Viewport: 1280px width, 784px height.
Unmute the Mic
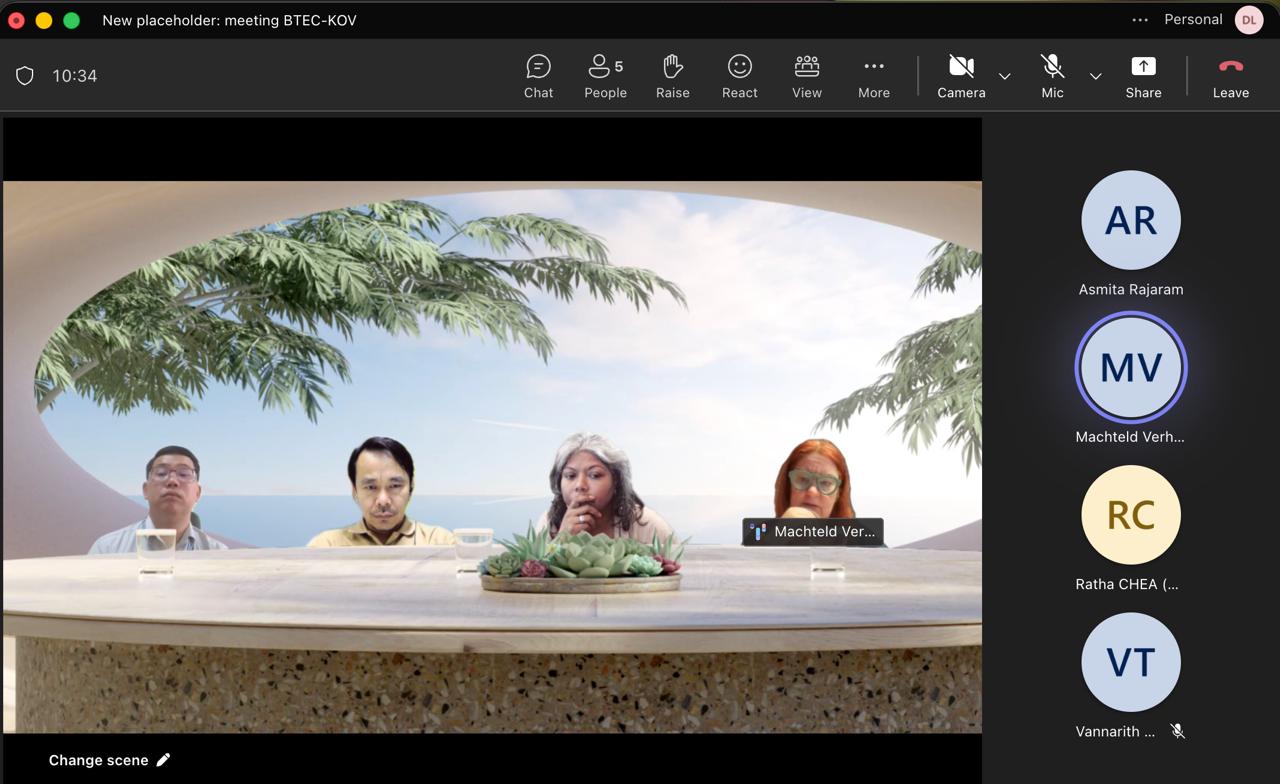(x=1052, y=77)
